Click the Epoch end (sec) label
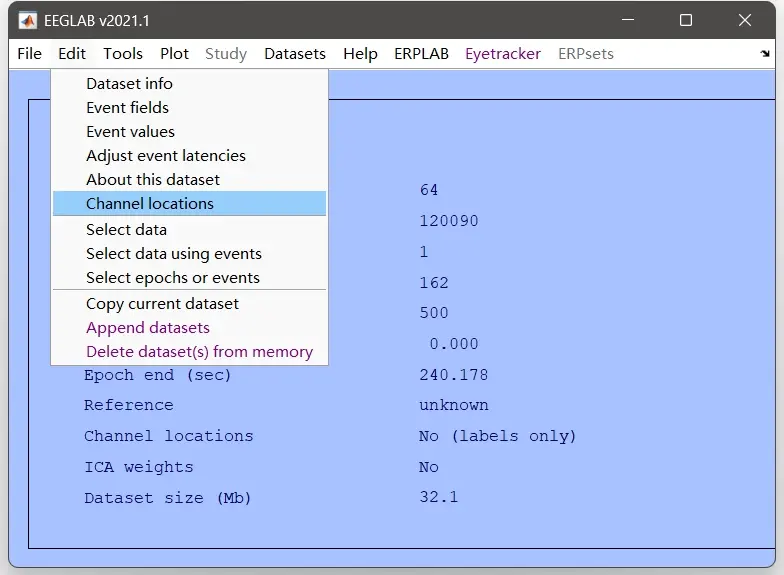 tap(158, 375)
